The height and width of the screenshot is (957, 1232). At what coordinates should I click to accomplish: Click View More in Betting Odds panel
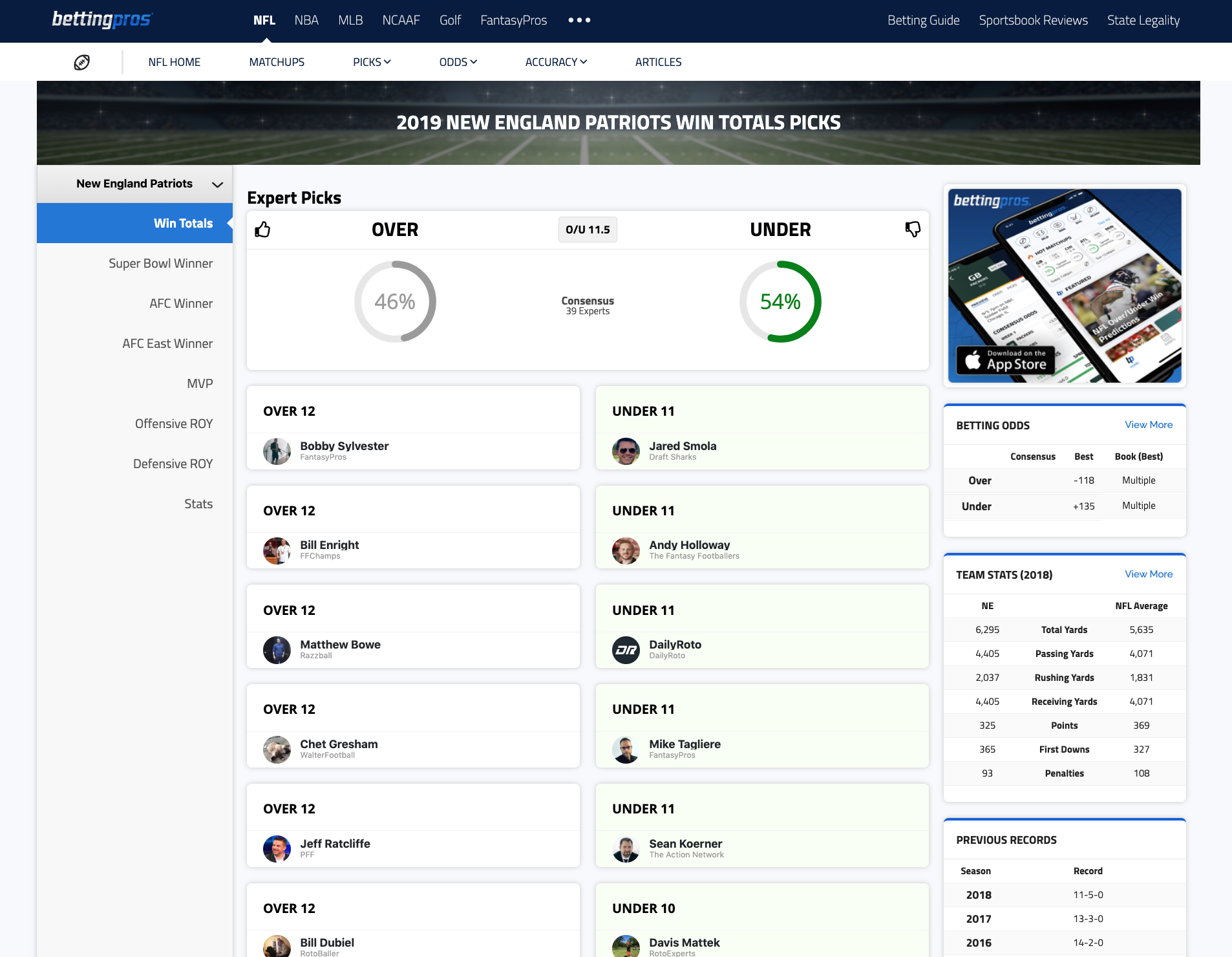pyautogui.click(x=1149, y=425)
